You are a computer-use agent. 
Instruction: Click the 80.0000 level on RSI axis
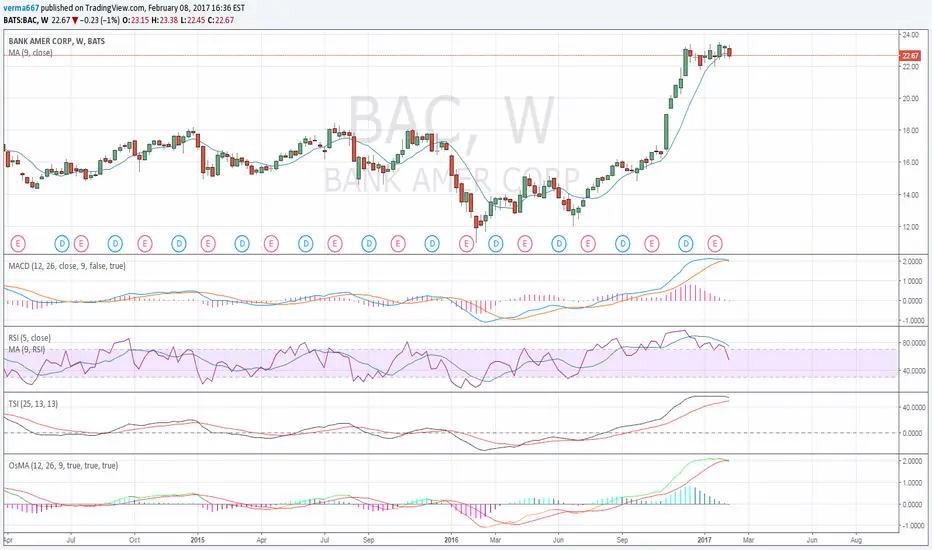(912, 343)
